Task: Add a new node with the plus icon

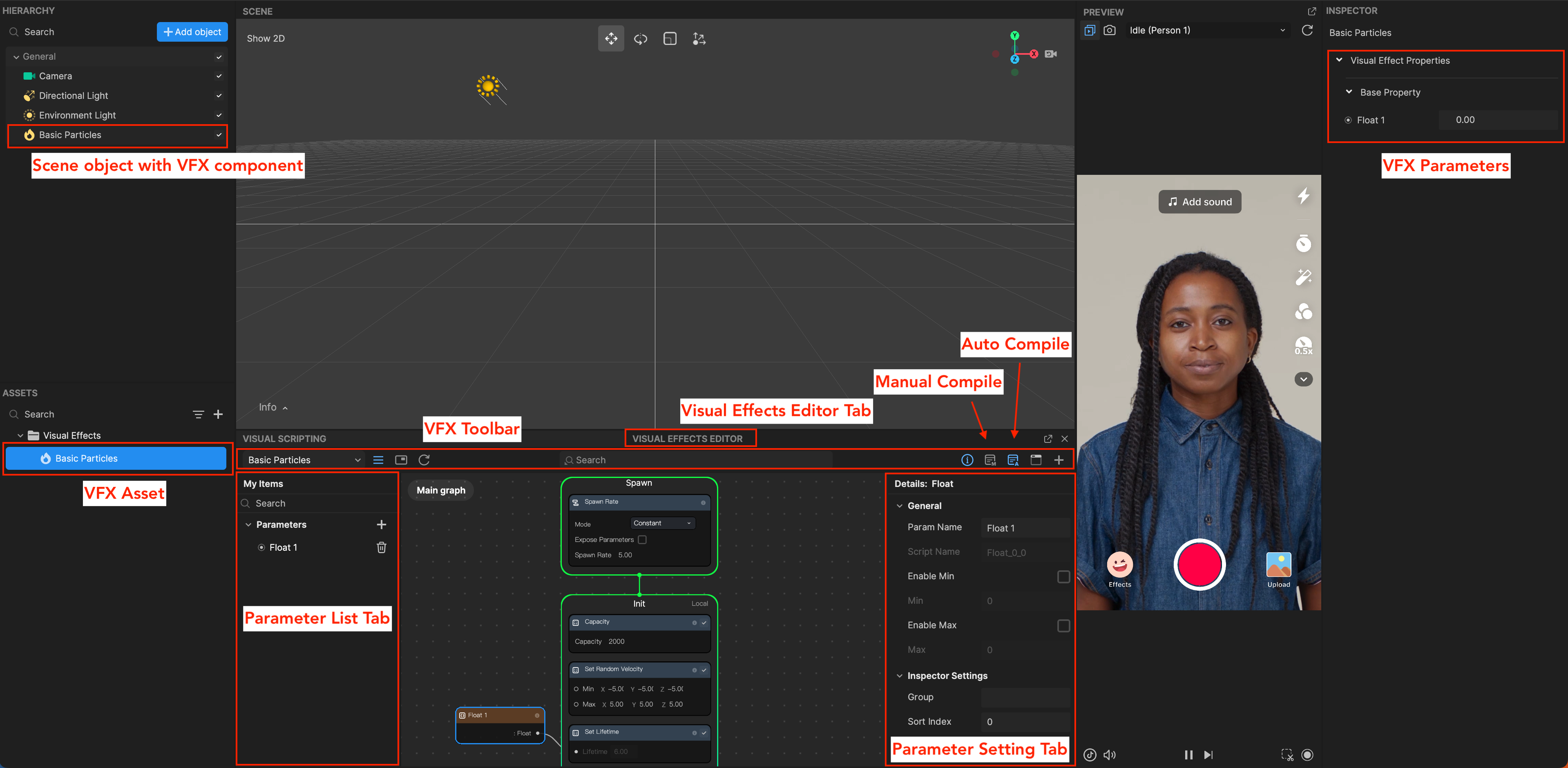Action: [x=1059, y=460]
